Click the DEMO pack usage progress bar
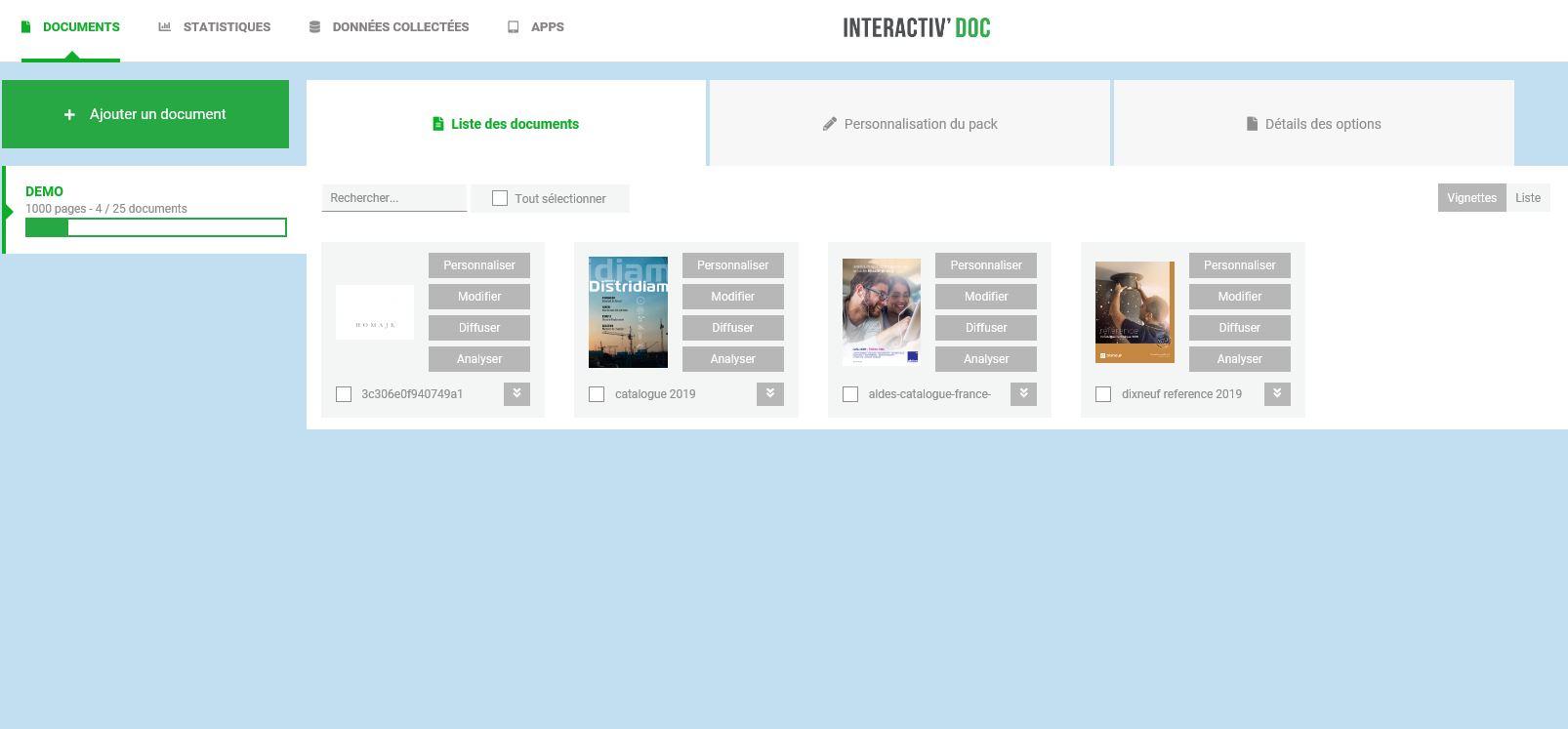This screenshot has height=729, width=1568. pyautogui.click(x=156, y=227)
